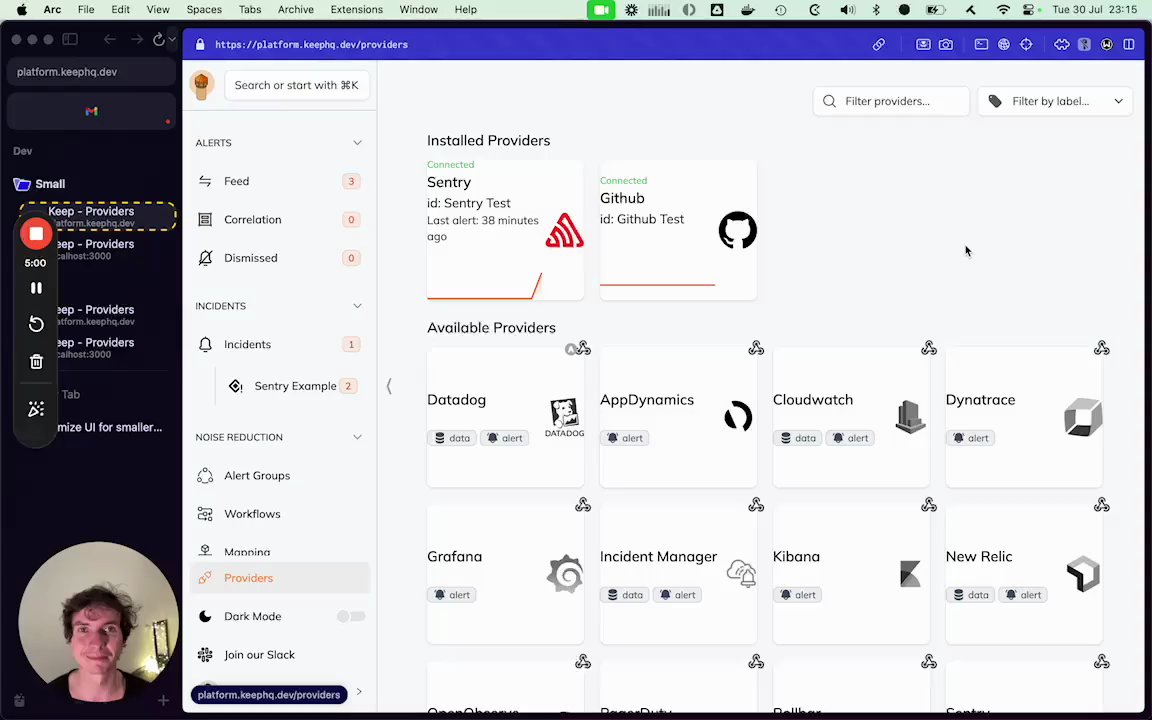Take a capture with the camera icon
The image size is (1152, 720).
point(946,45)
